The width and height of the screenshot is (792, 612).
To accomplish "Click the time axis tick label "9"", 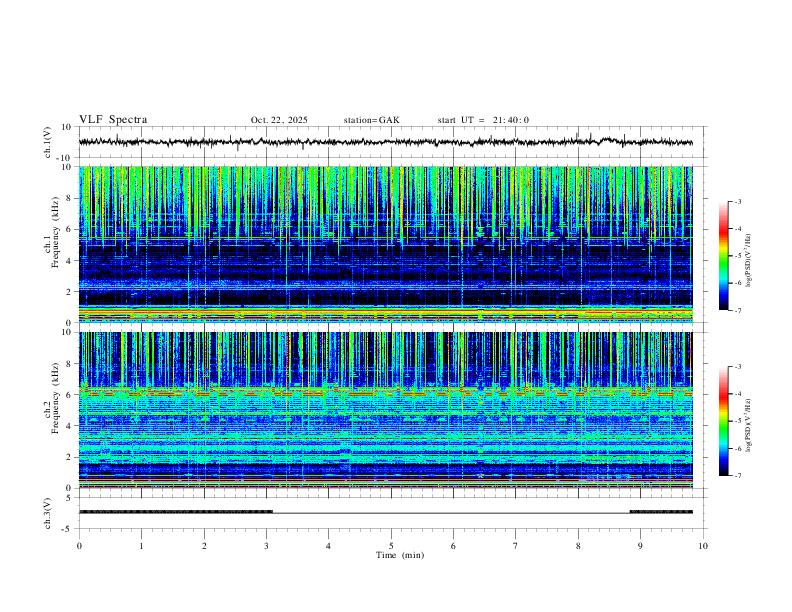I will point(640,546).
